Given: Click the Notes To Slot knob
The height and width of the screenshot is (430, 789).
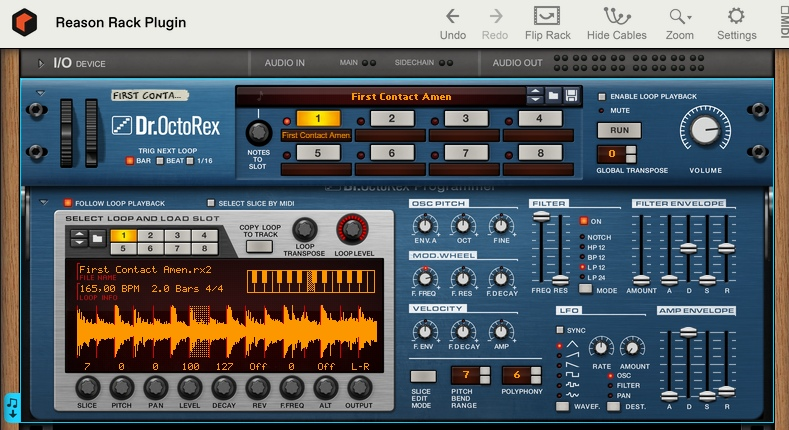Looking at the screenshot, I should tap(258, 132).
